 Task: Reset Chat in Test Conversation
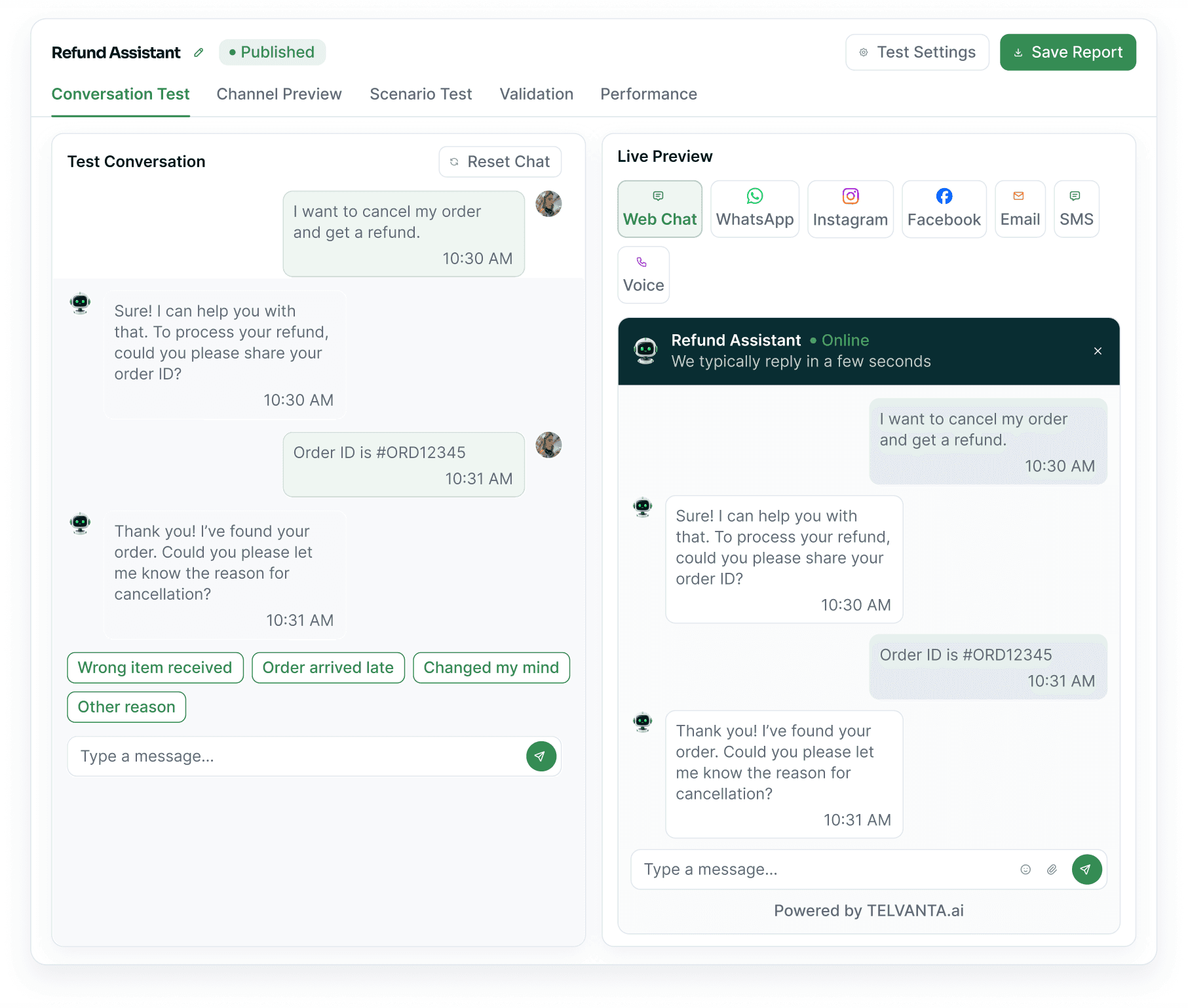500,162
